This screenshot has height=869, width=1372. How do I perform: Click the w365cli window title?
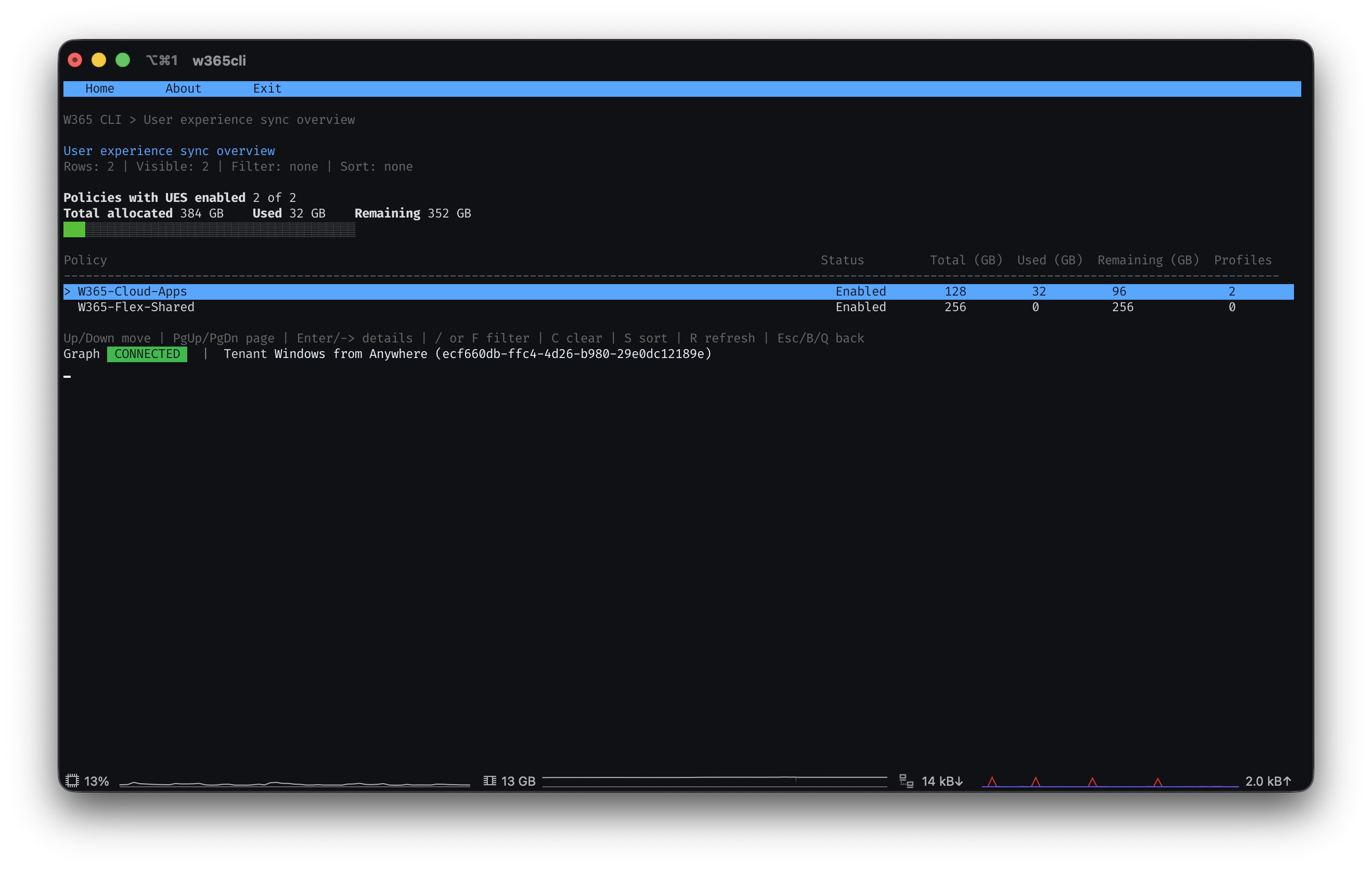219,60
